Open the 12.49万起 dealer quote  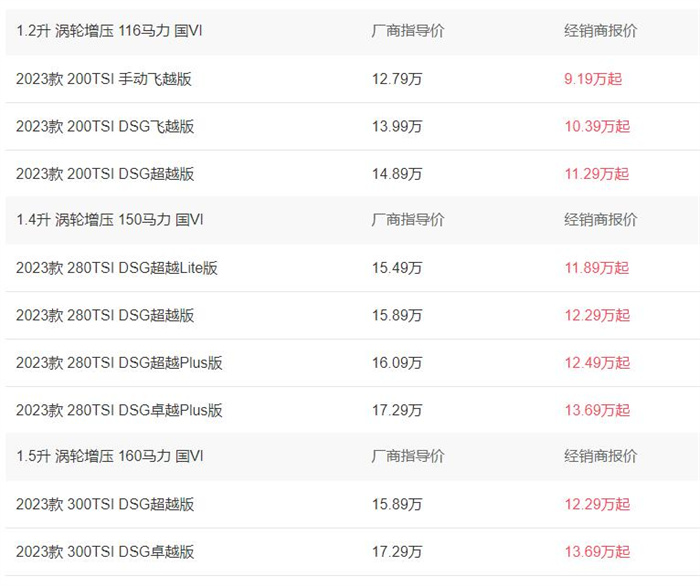[597, 363]
